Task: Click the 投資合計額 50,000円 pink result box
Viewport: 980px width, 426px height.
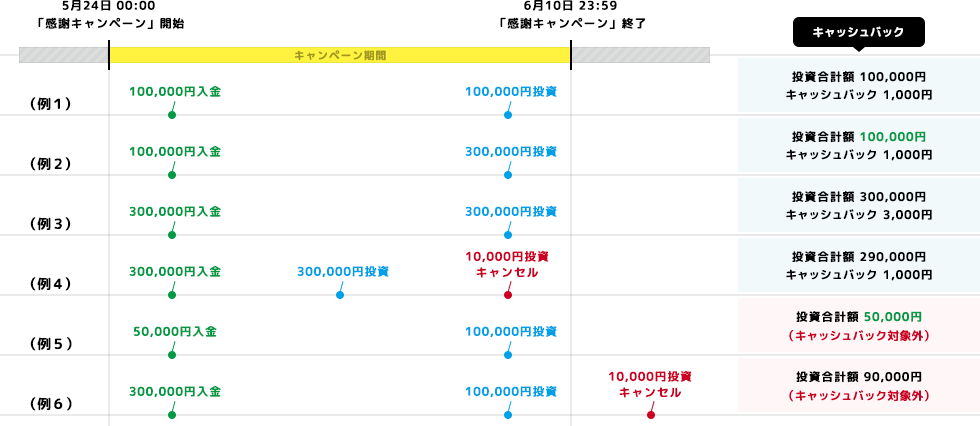Action: 858,326
